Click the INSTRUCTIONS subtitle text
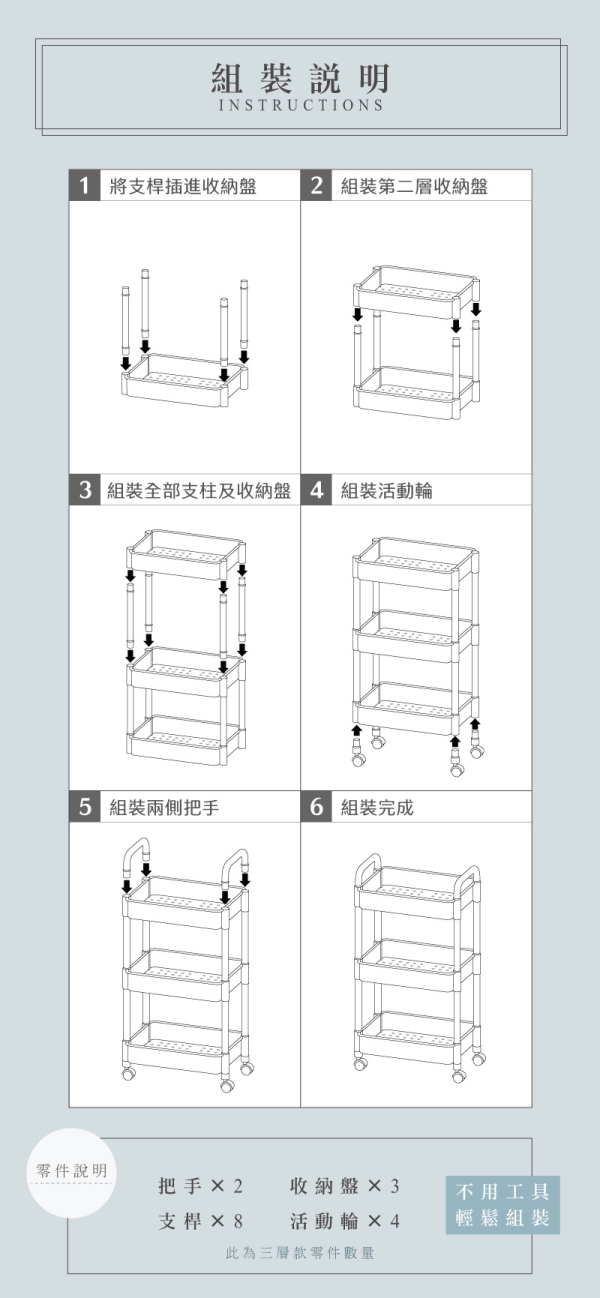 301,104
